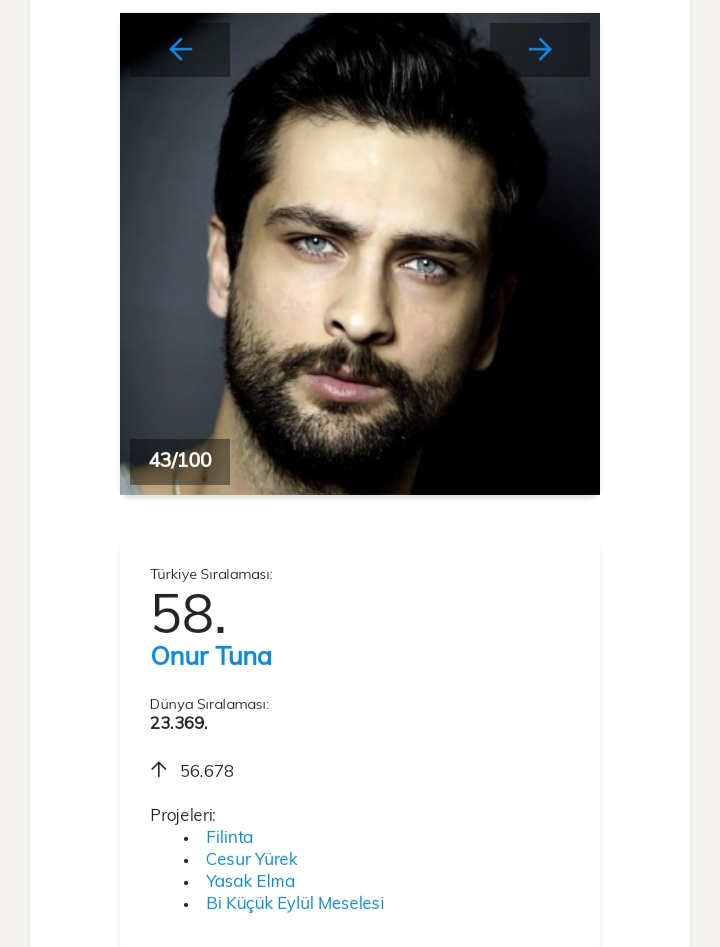Click the 56.678 rank change number
720x947 pixels.
(207, 771)
